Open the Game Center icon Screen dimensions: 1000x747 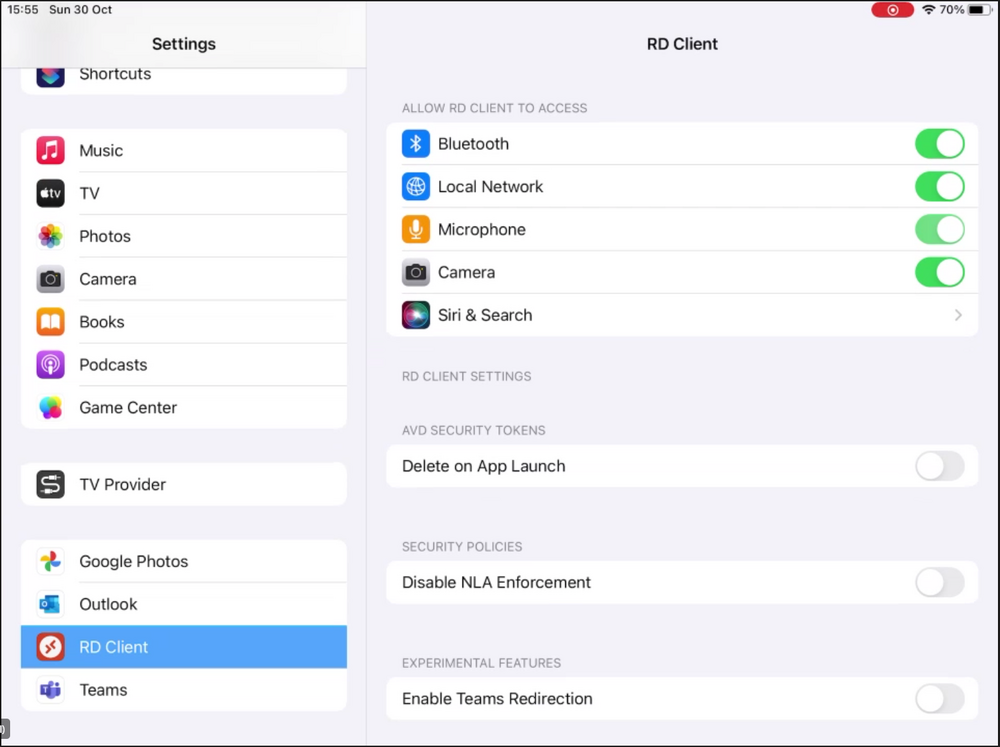(x=50, y=408)
